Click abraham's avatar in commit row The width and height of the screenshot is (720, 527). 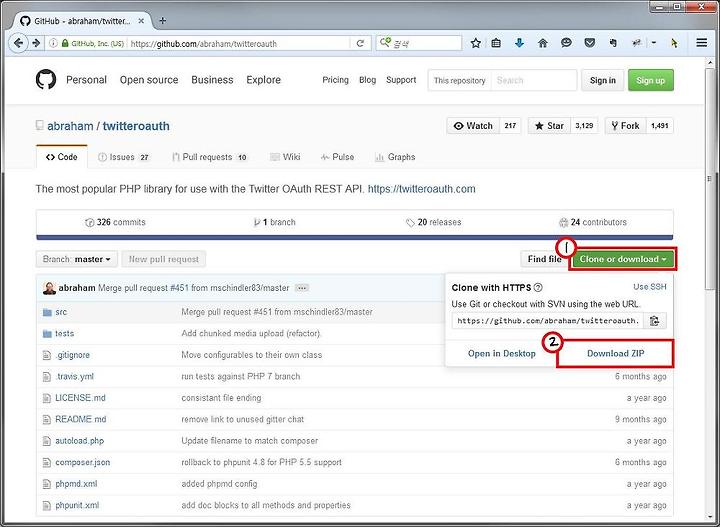point(49,288)
